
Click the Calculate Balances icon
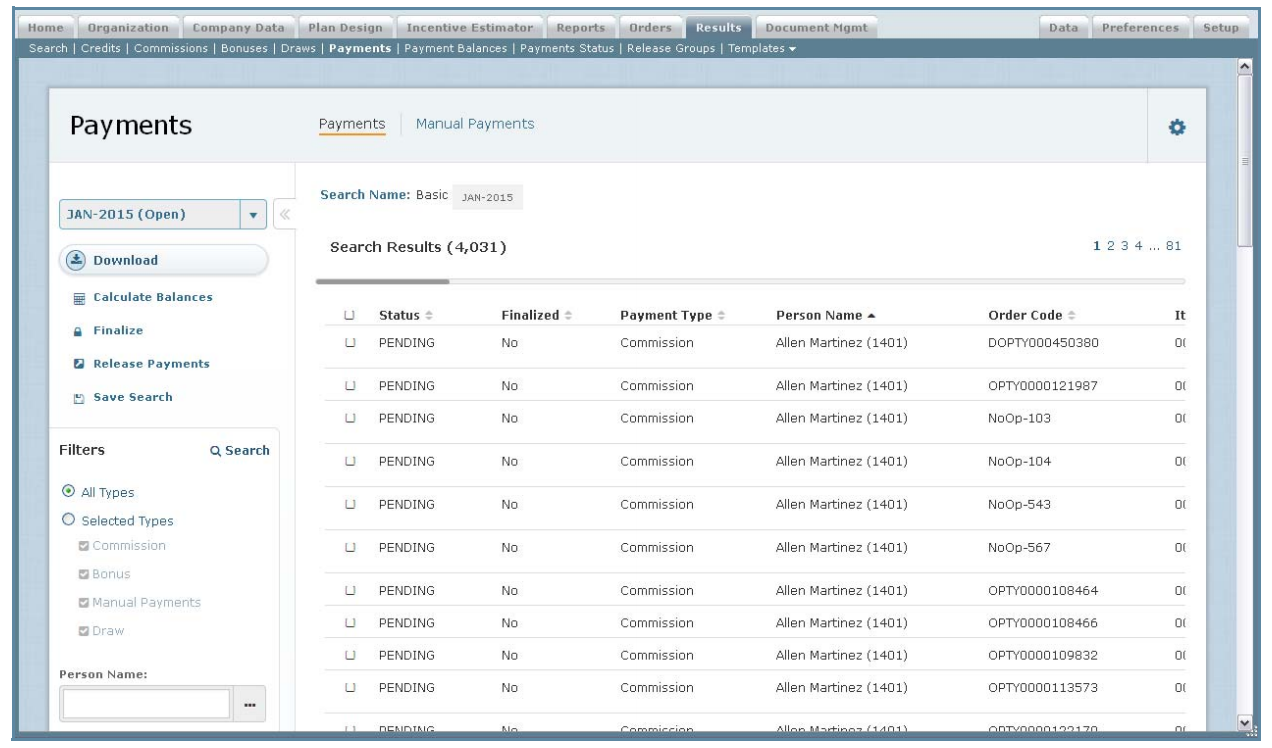68,298
